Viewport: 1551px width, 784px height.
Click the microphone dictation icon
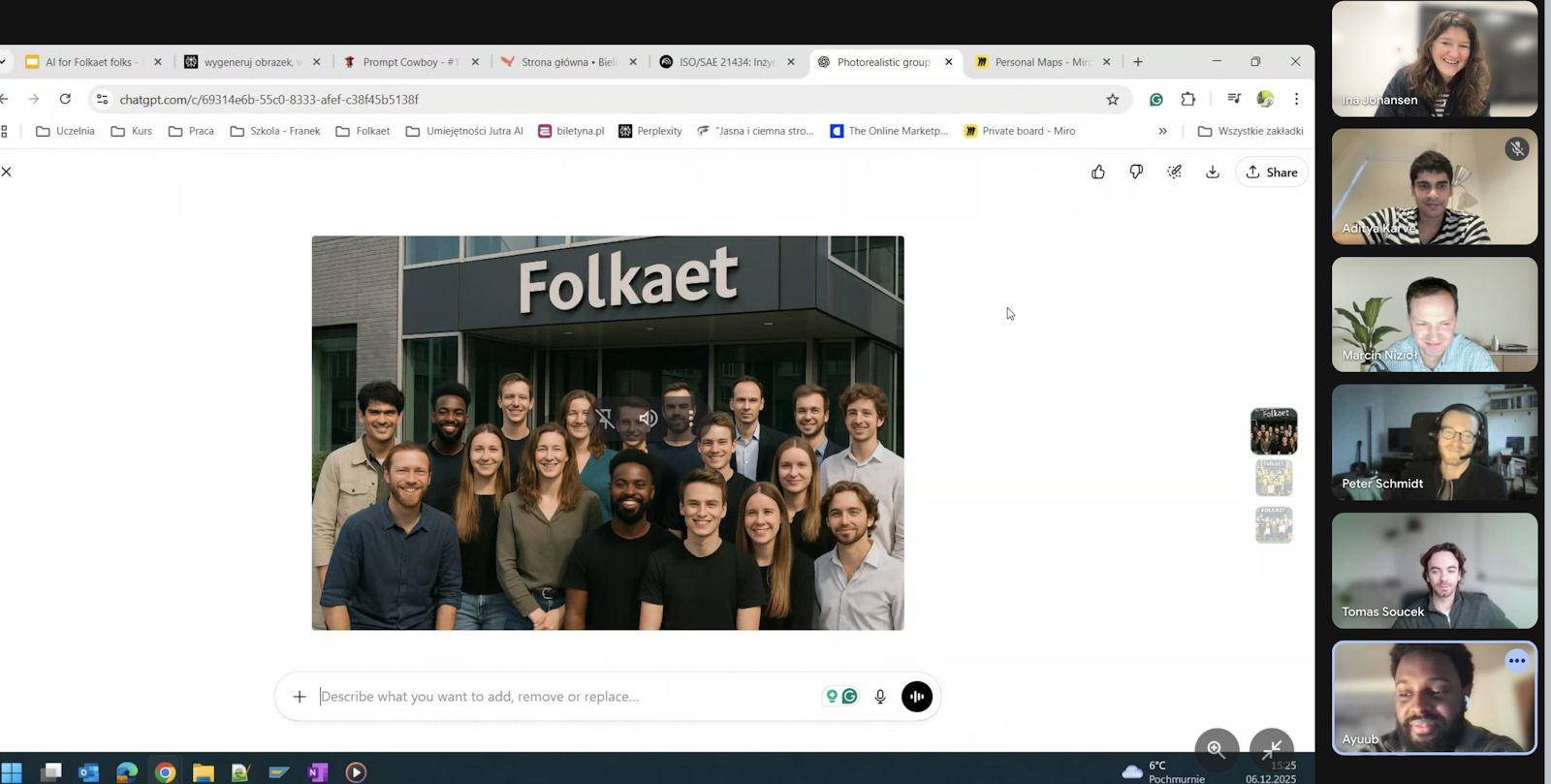pos(880,697)
